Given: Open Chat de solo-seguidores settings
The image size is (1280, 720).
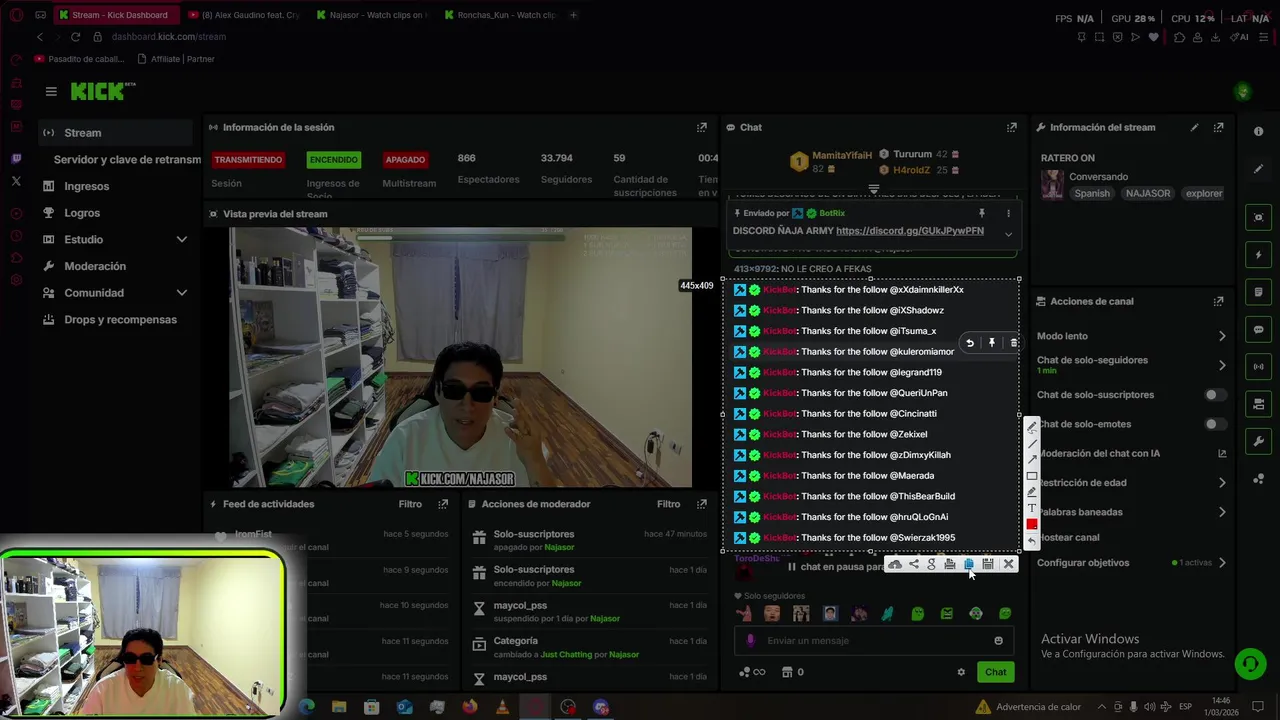Looking at the screenshot, I should click(1131, 365).
